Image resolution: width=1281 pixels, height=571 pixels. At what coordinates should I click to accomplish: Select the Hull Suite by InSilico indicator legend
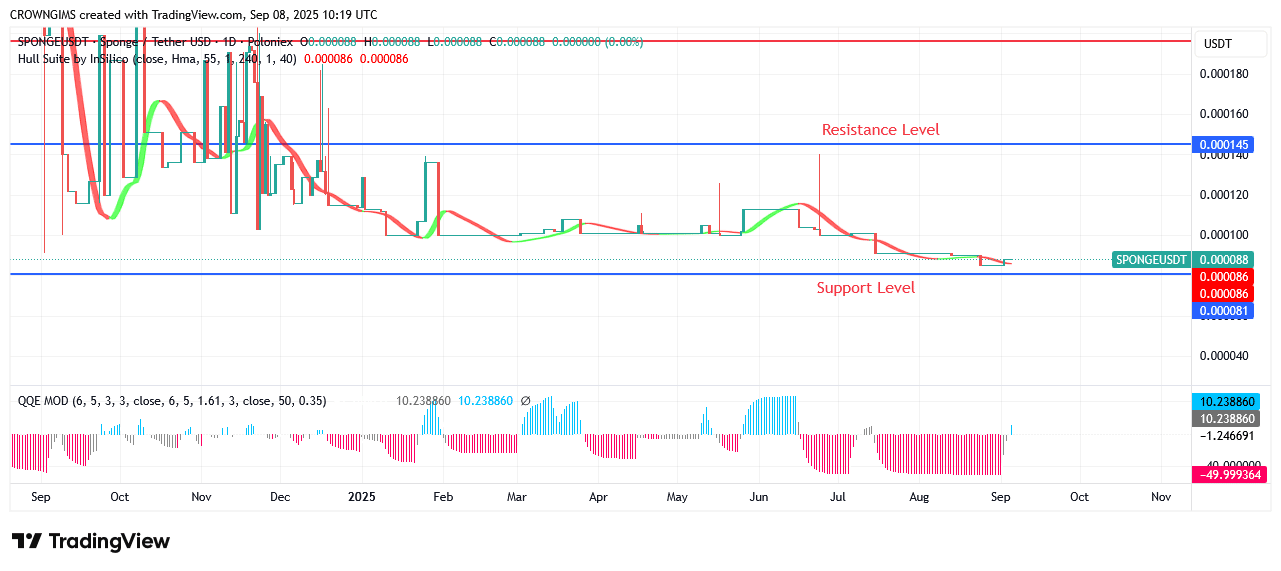coord(156,59)
